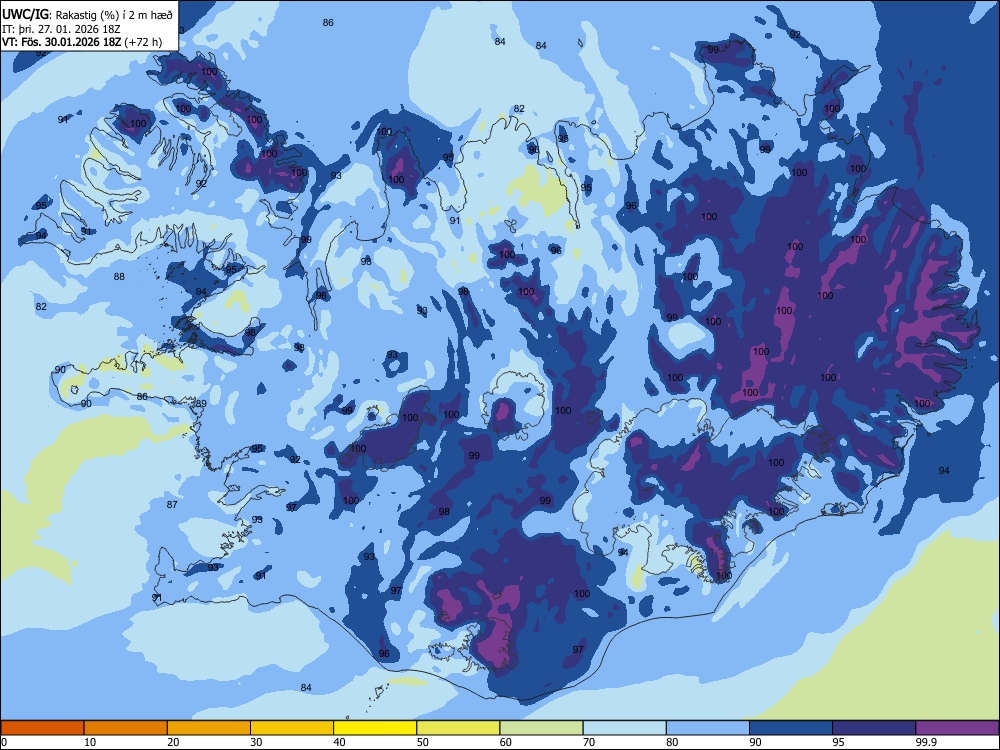Click the legend tick label '10'

(90, 742)
